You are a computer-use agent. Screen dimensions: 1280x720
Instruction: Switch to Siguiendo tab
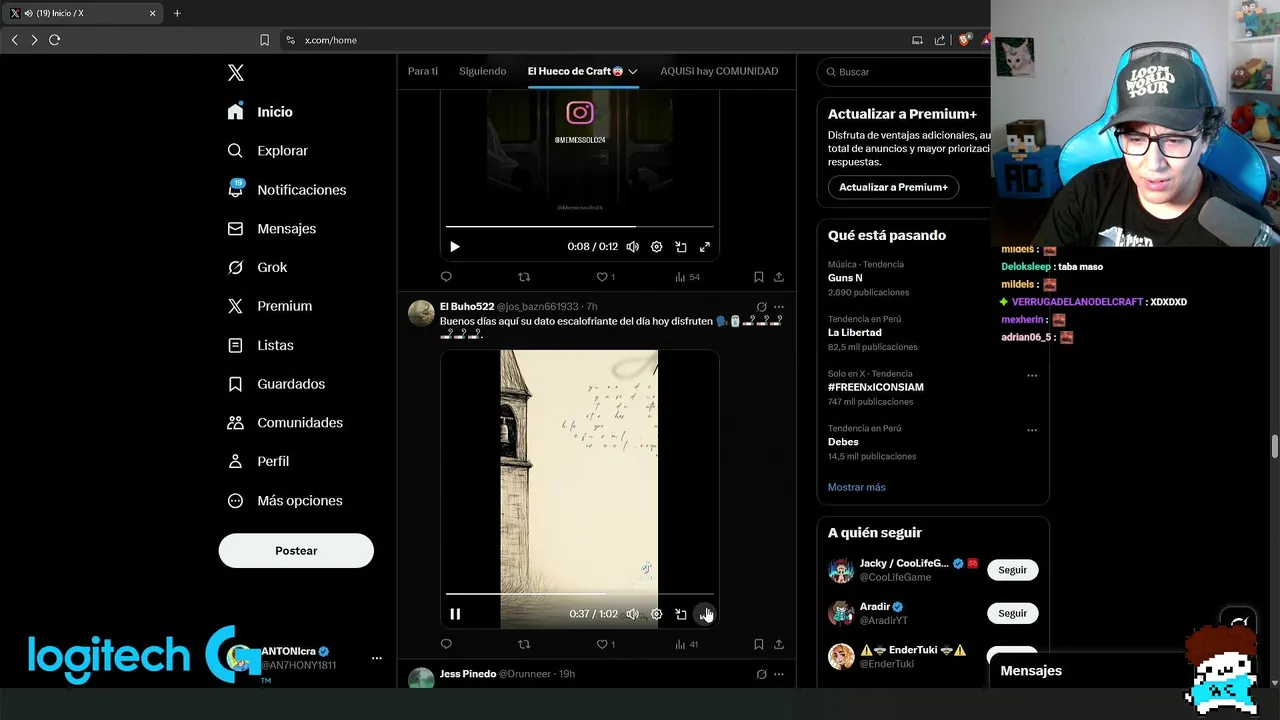483,71
